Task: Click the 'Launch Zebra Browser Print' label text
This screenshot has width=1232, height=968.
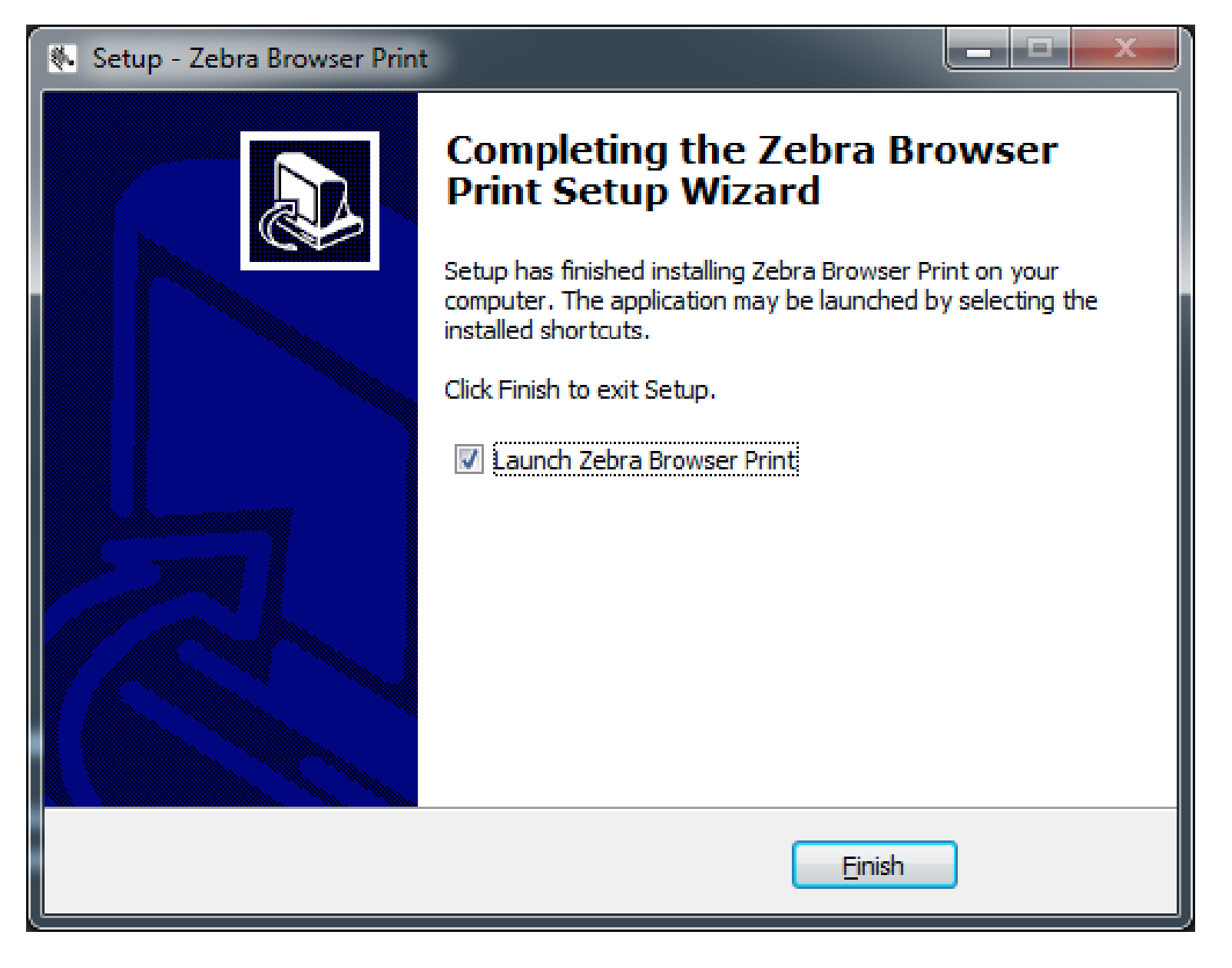Action: tap(645, 459)
